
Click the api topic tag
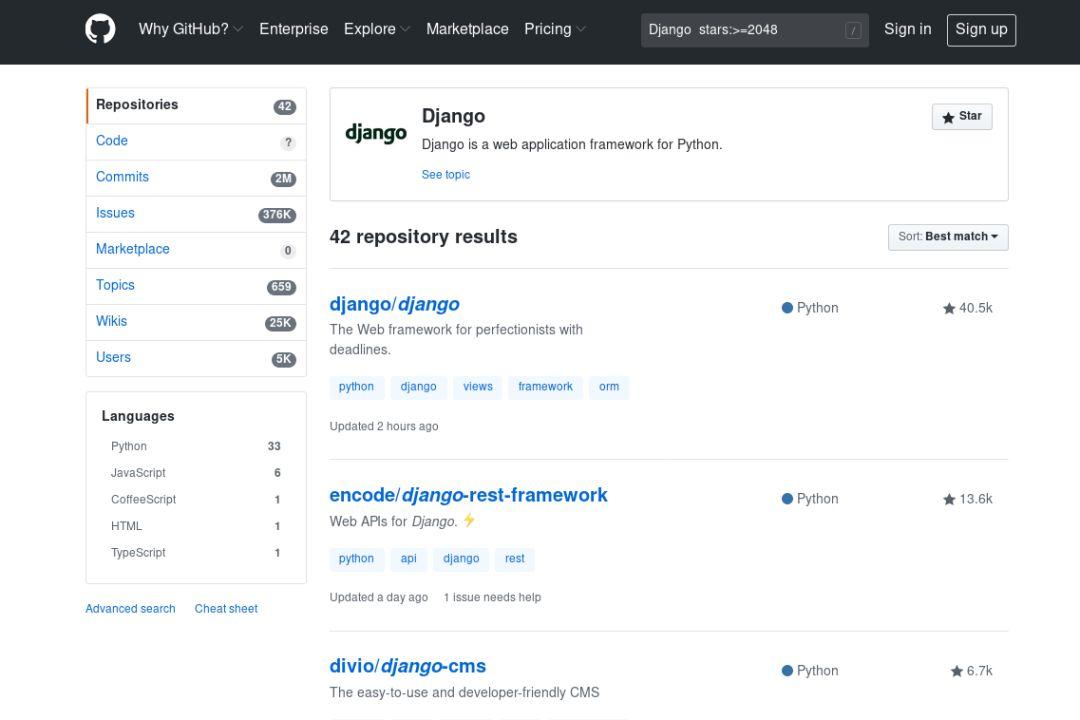click(x=408, y=559)
